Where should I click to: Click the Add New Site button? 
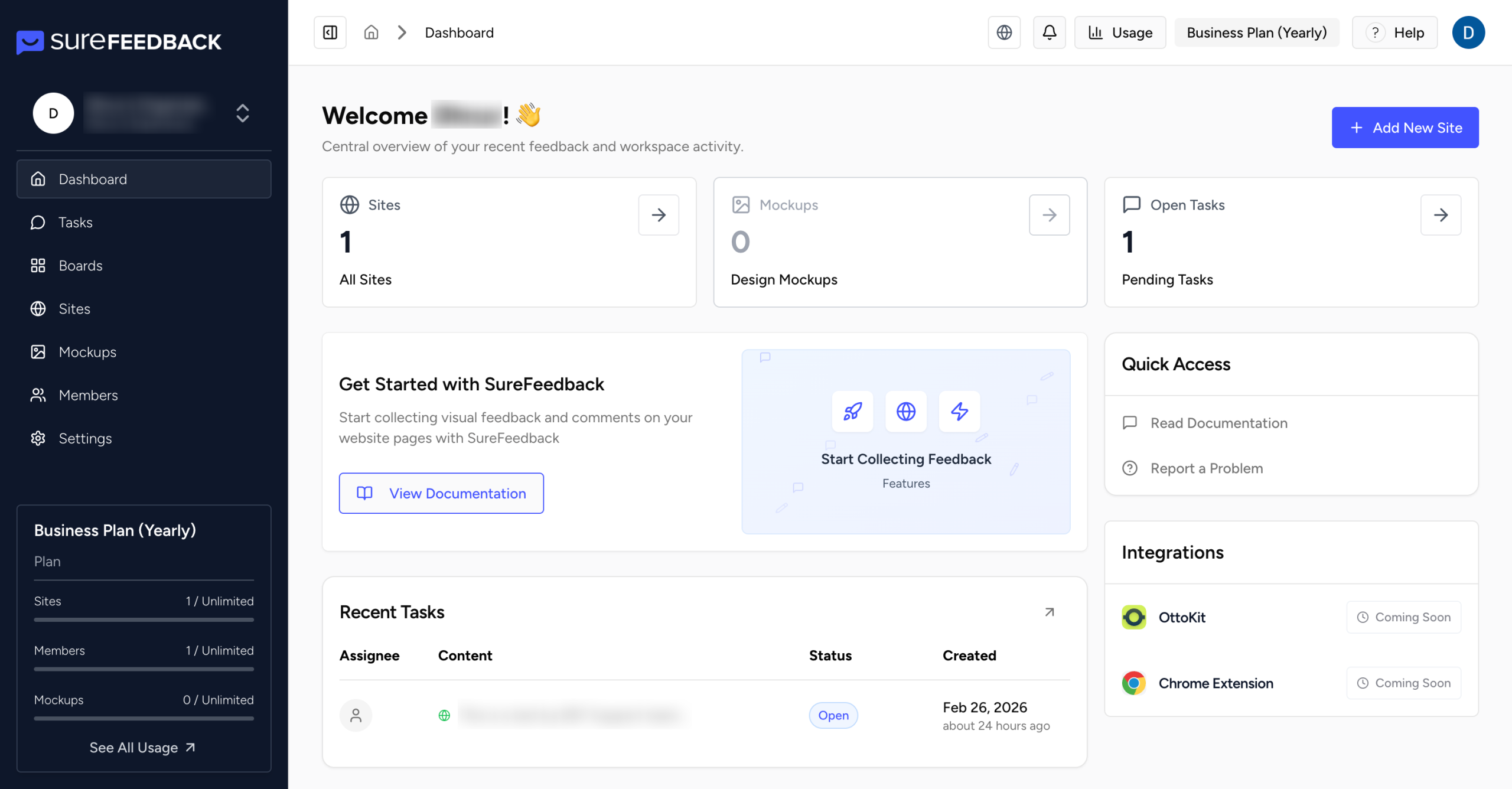point(1405,128)
